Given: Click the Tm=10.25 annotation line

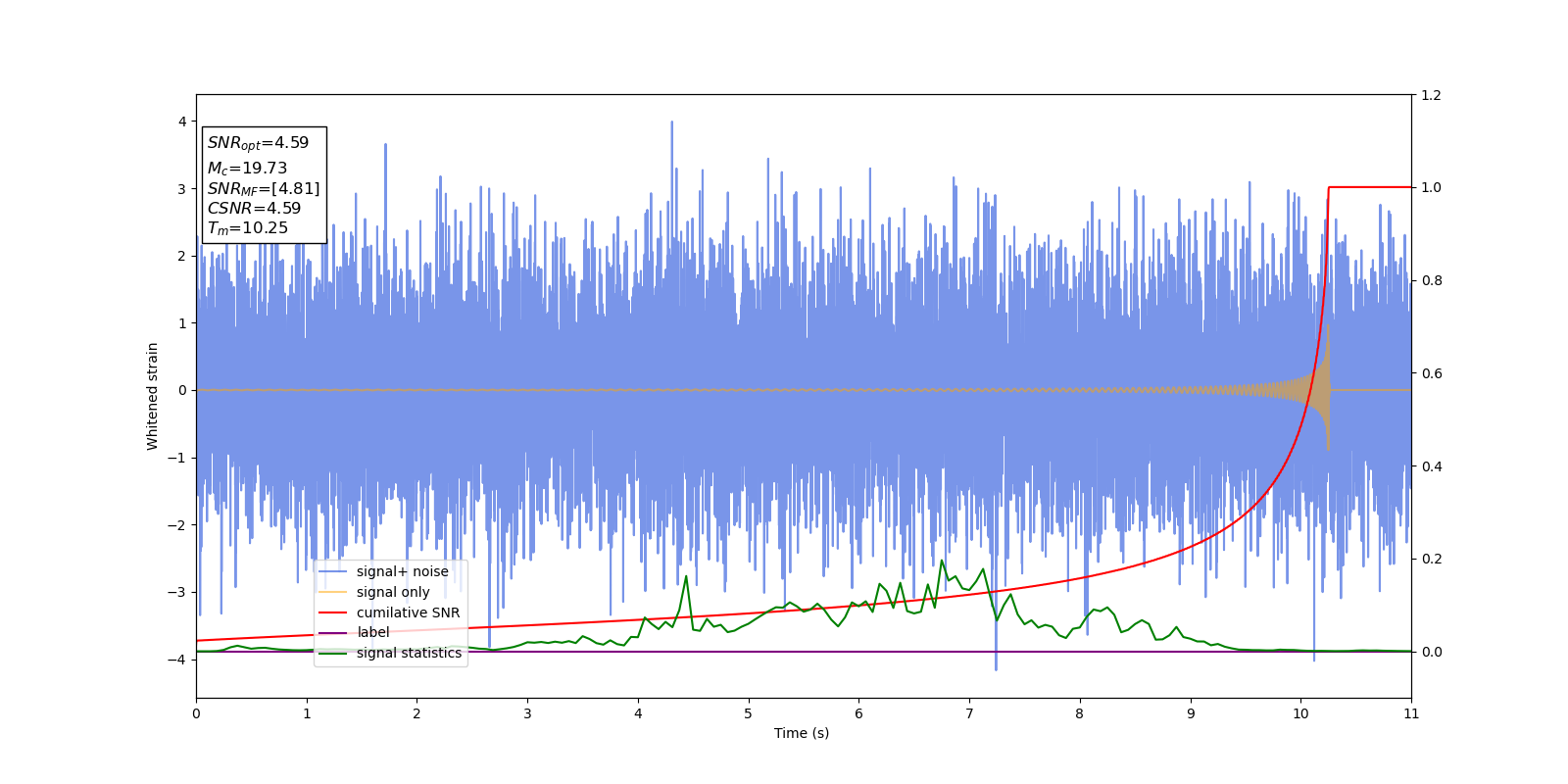Looking at the screenshot, I should (x=247, y=228).
